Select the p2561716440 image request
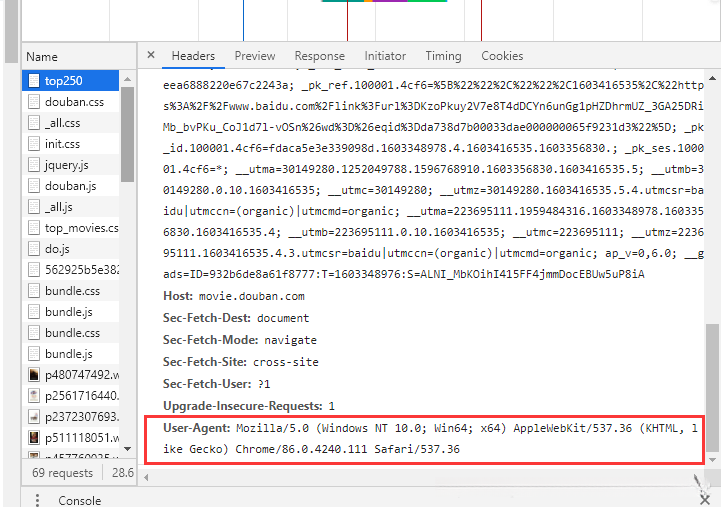 (70, 396)
